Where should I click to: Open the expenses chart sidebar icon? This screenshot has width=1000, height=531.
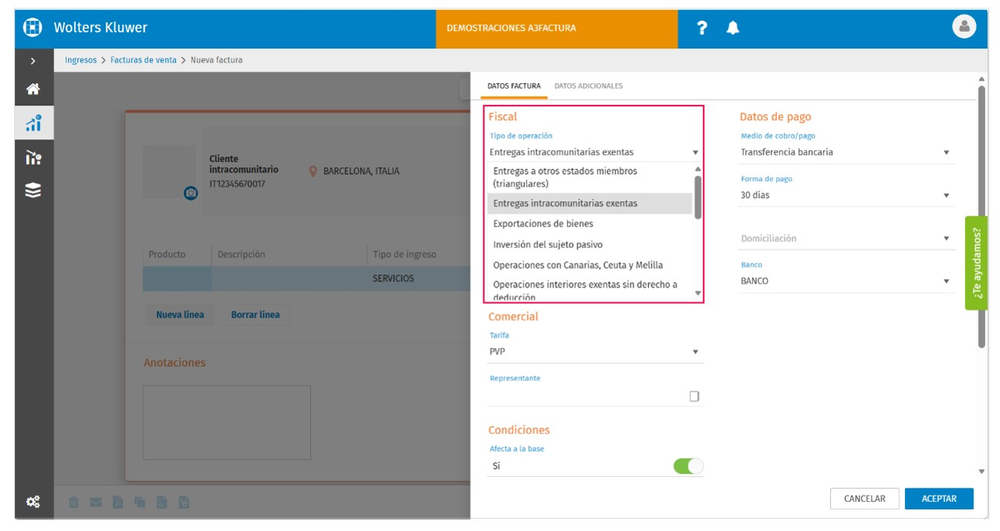(33, 157)
